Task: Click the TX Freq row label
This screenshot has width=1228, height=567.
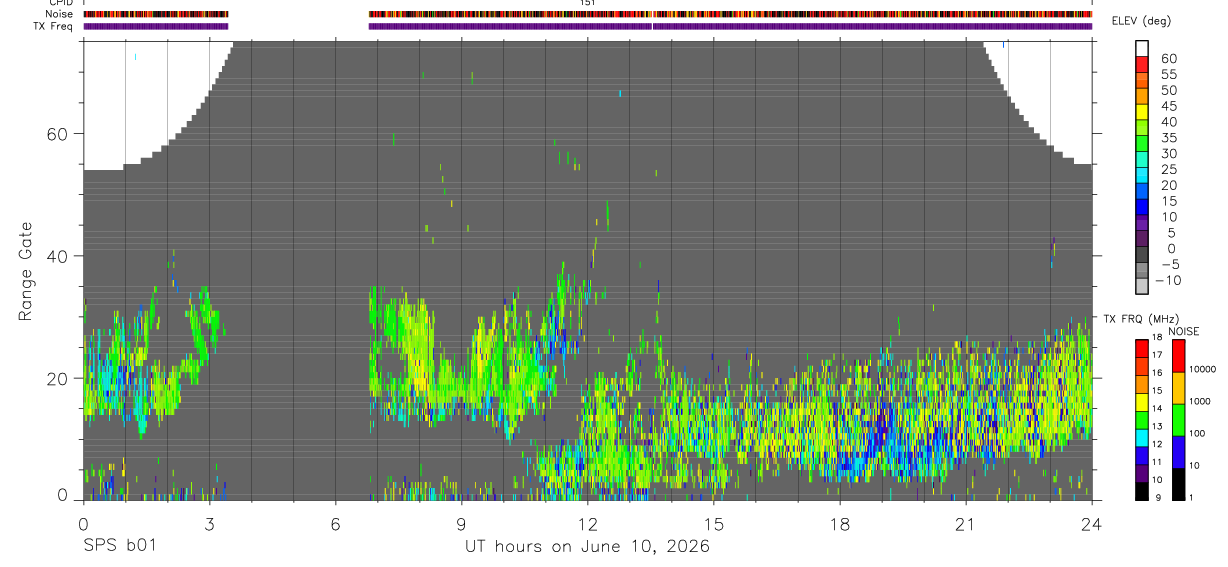Action: coord(53,26)
